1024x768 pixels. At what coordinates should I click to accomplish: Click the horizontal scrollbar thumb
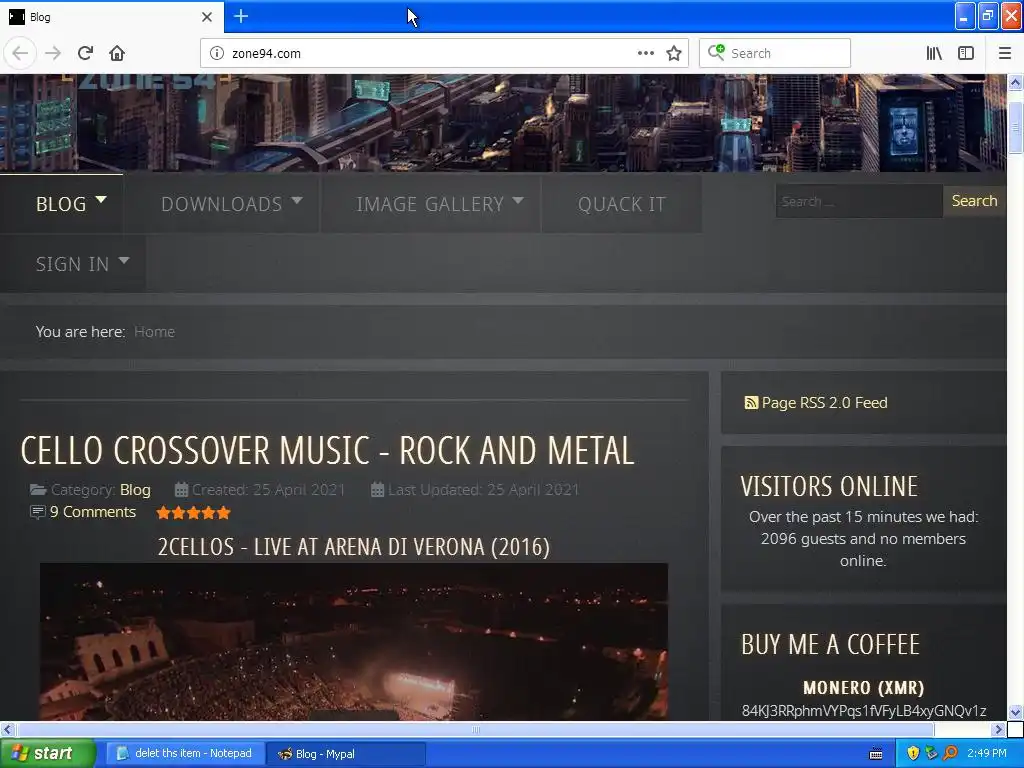(475, 729)
